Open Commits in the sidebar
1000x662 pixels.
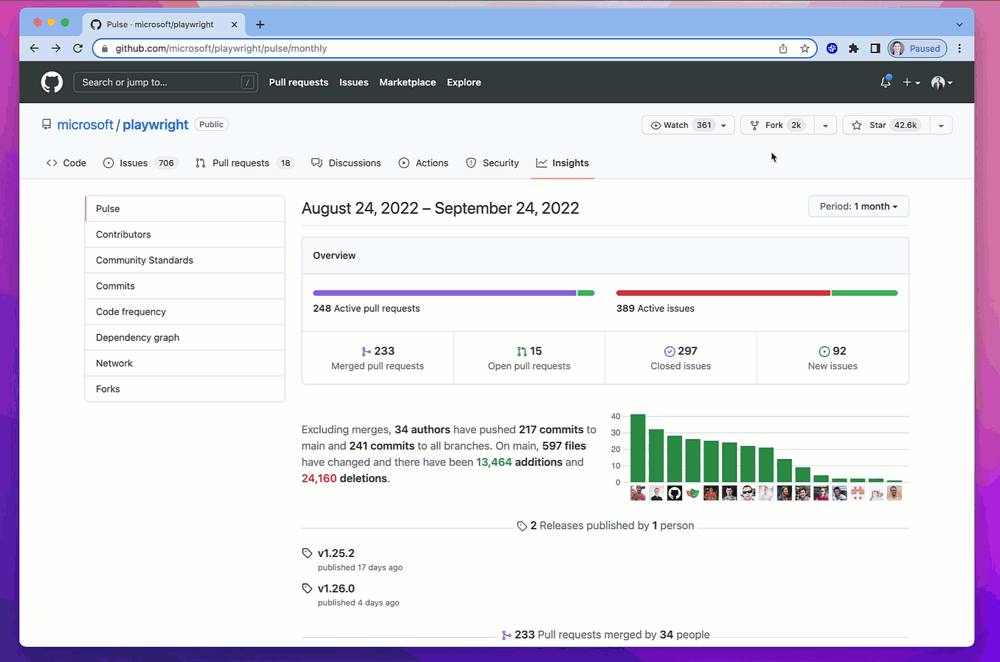185,286
